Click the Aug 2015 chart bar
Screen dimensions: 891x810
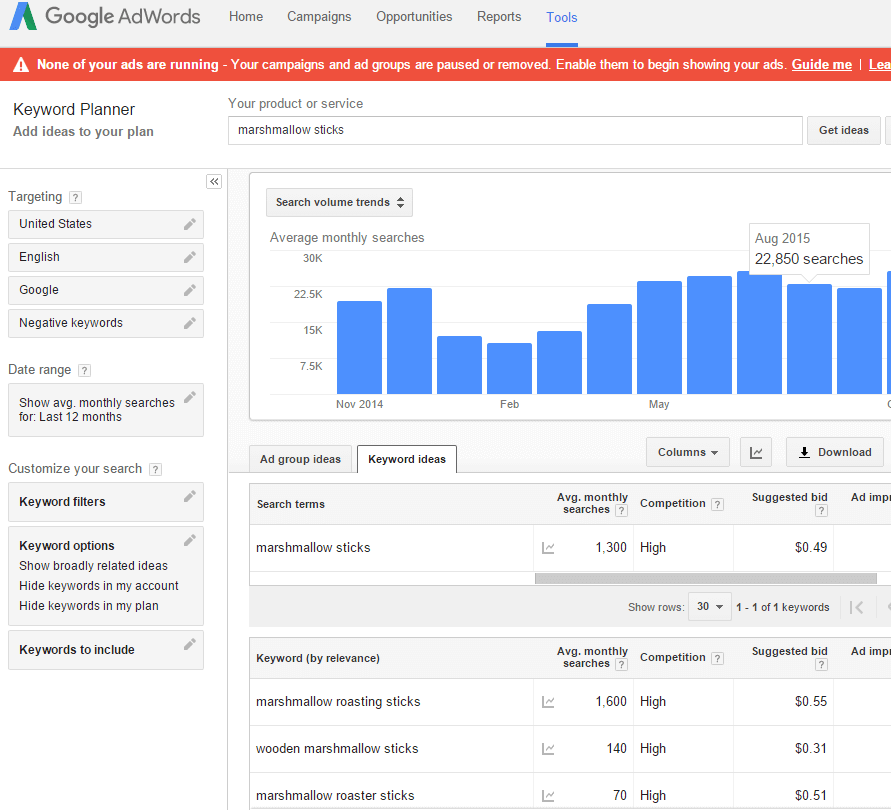tap(809, 339)
